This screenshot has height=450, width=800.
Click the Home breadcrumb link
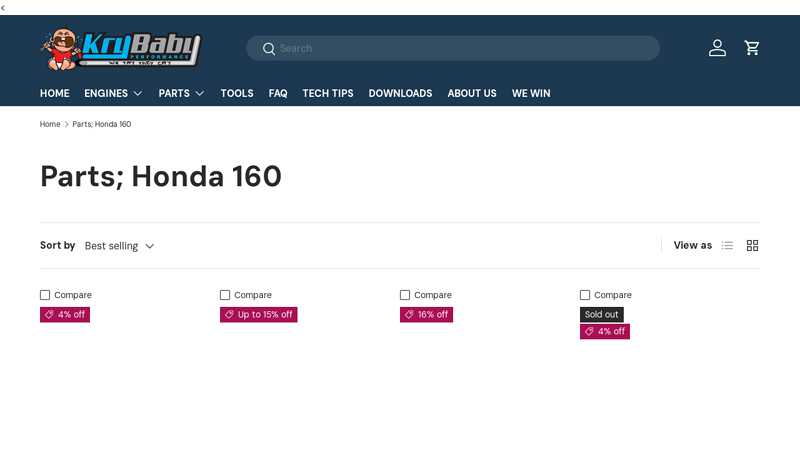pyautogui.click(x=50, y=125)
